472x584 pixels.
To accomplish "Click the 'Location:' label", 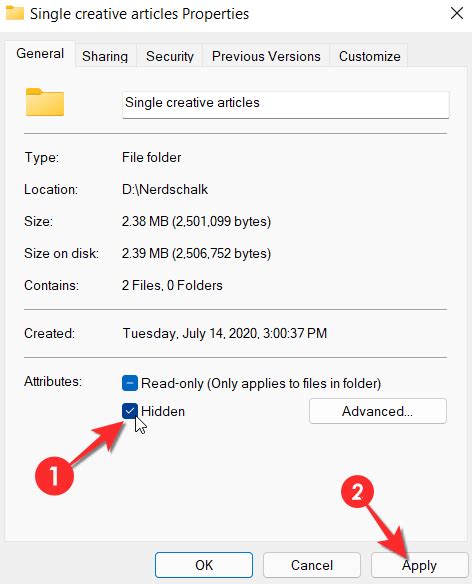I will coord(51,190).
